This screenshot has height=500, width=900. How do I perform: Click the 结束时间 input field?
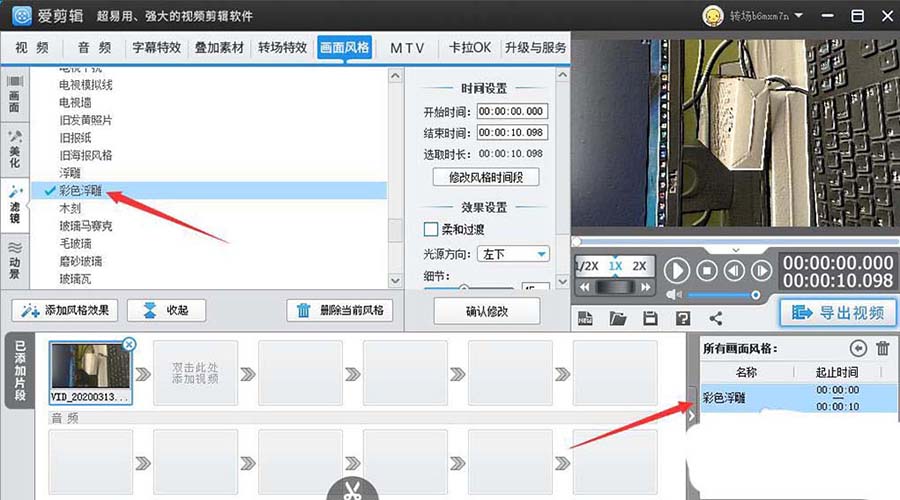(512, 133)
